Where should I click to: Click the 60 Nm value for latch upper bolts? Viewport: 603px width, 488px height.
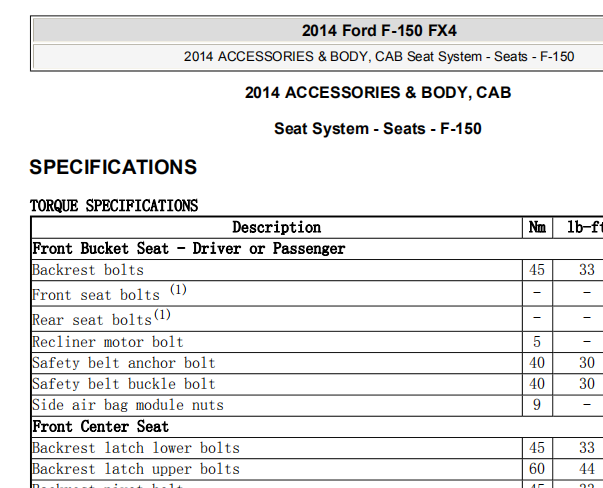click(x=537, y=469)
